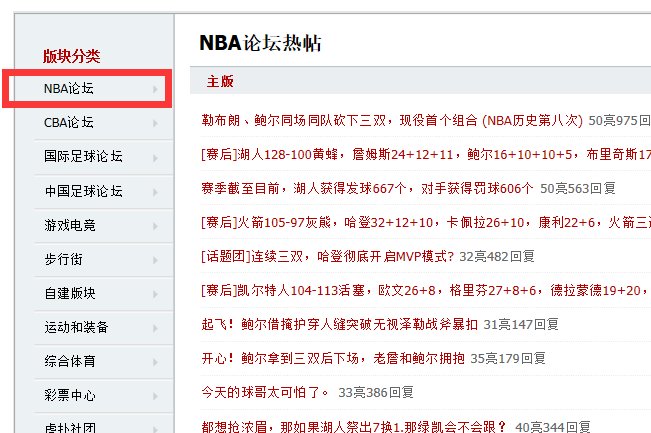Viewport: 651px width, 433px height.
Task: Open the CBA论坛 category
Action: [x=69, y=122]
